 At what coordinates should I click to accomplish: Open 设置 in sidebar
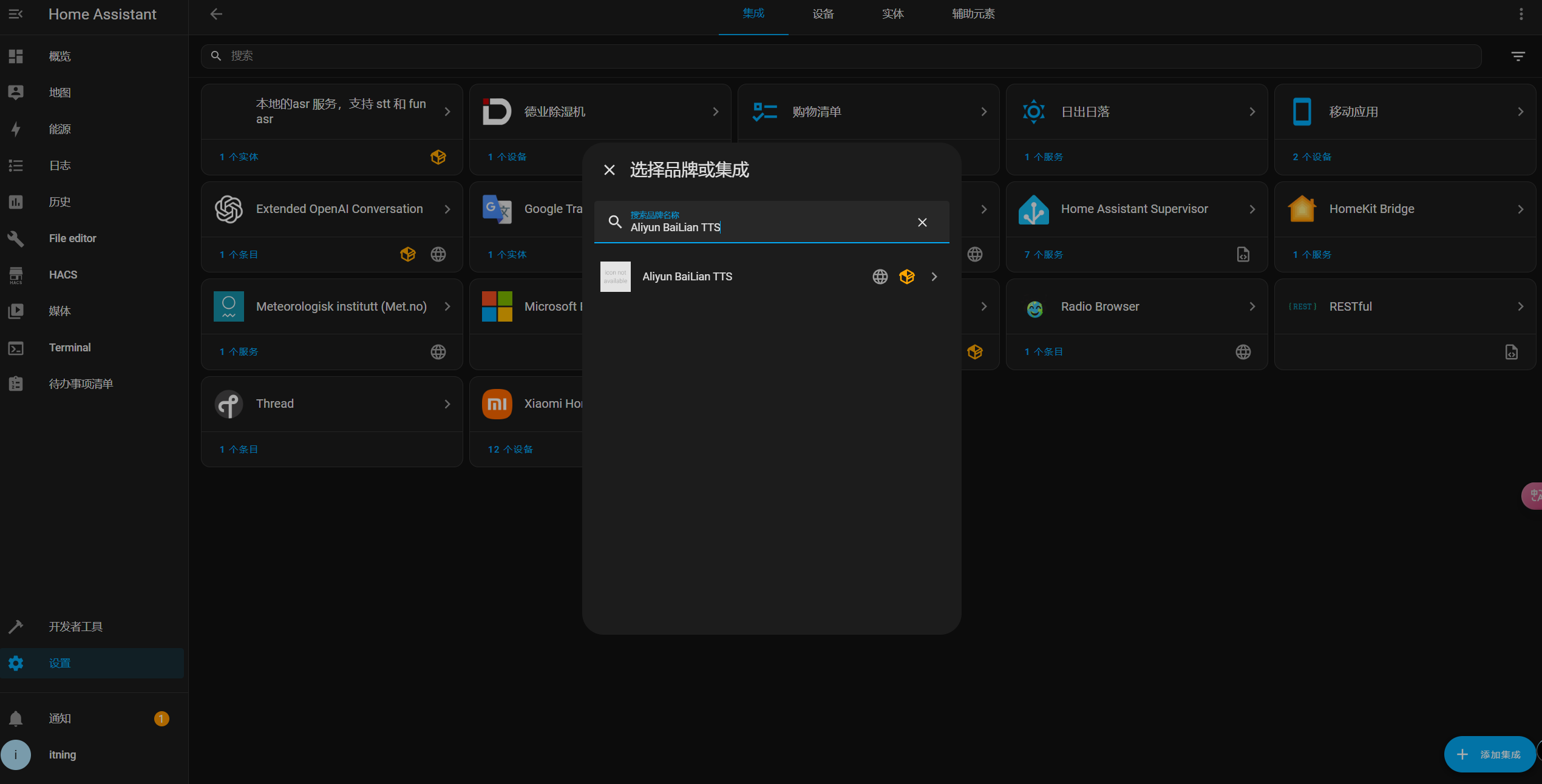tap(92, 663)
